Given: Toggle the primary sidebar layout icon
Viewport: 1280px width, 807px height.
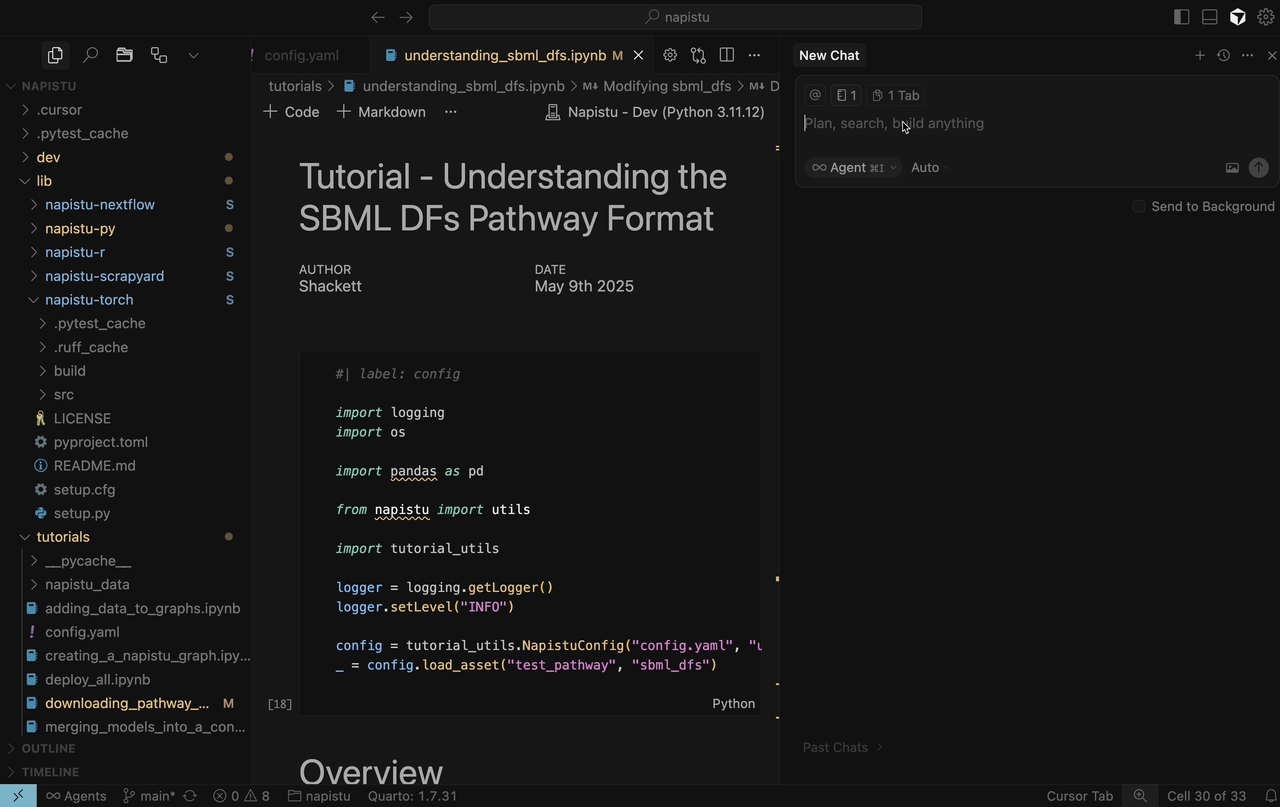Looking at the screenshot, I should coord(1181,17).
